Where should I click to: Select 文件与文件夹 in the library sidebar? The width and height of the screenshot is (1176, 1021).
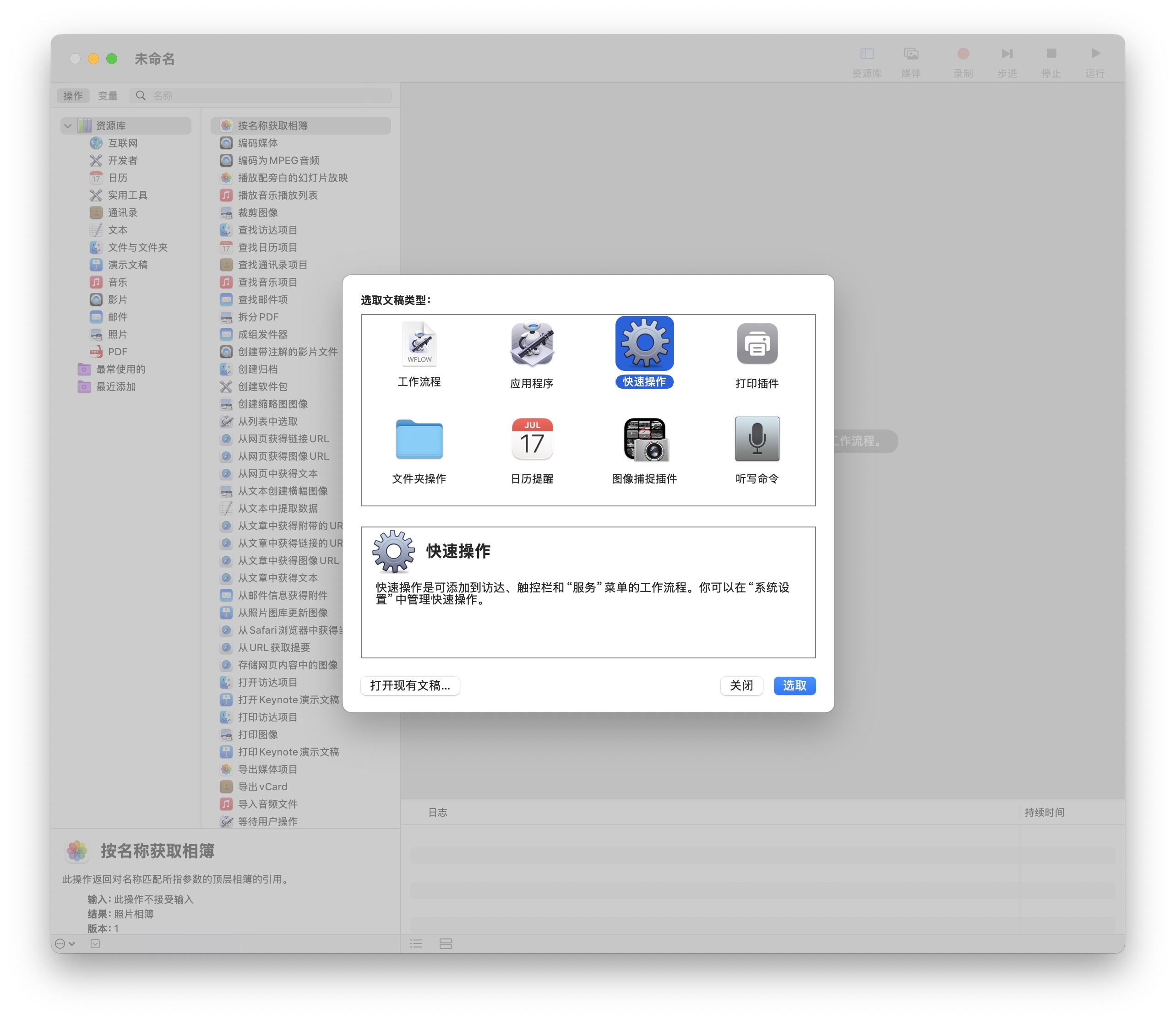(137, 247)
